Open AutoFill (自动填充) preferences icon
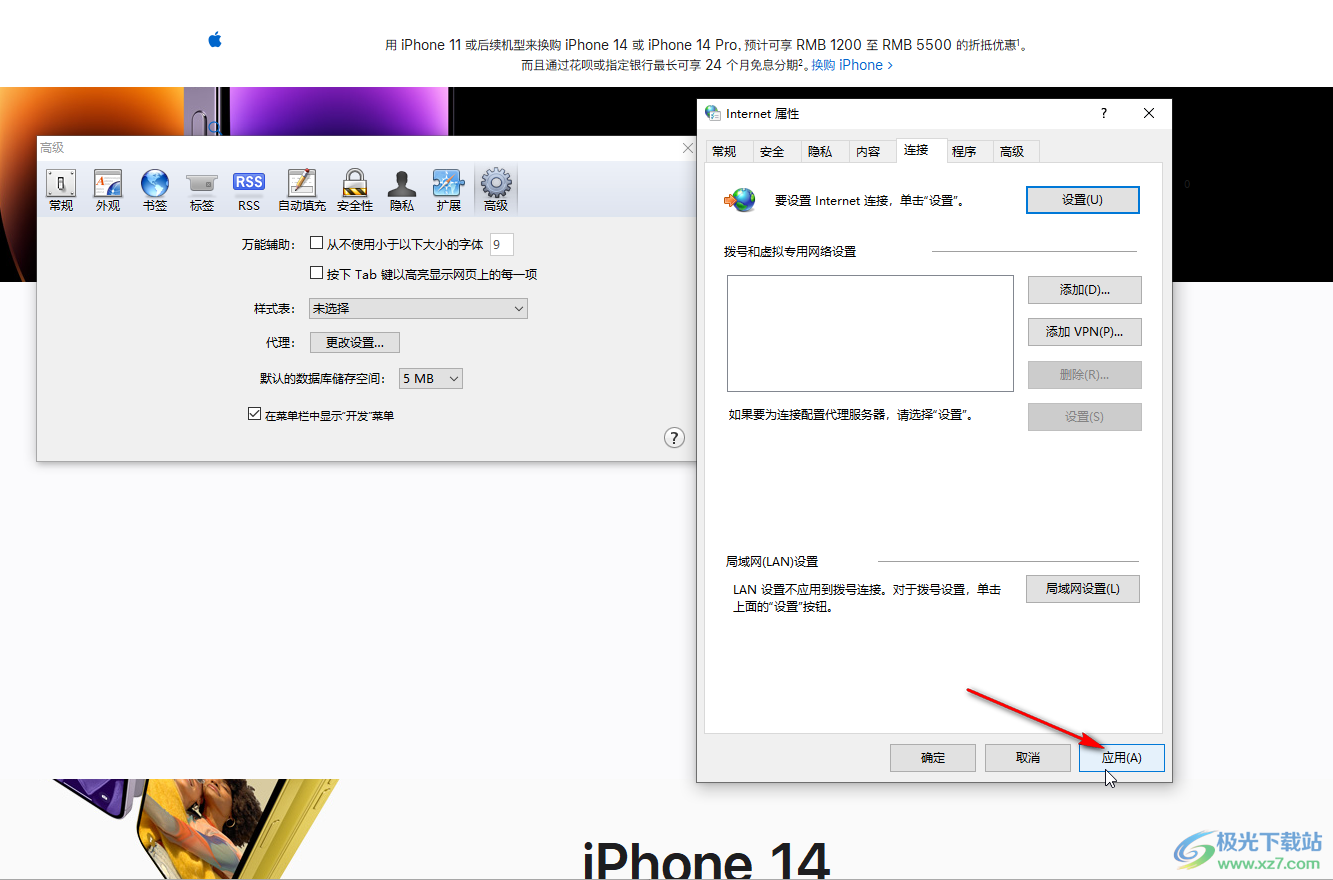Screen dimensions: 1333x880 [302, 190]
